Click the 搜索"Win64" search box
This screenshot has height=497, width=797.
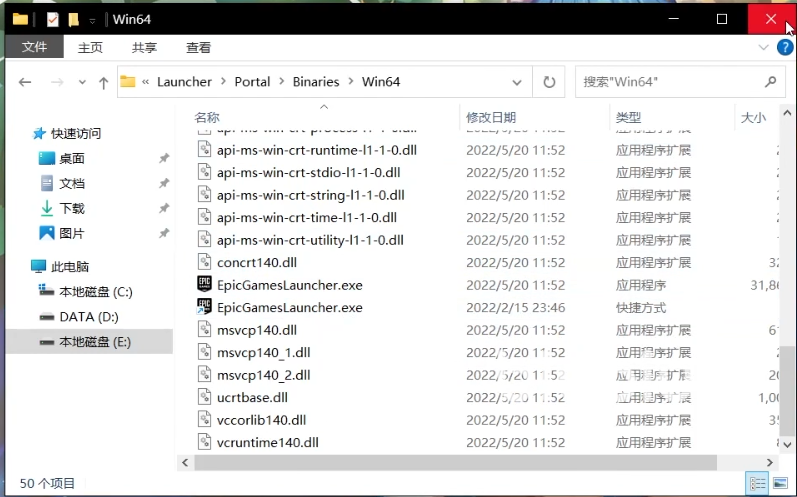click(x=668, y=82)
